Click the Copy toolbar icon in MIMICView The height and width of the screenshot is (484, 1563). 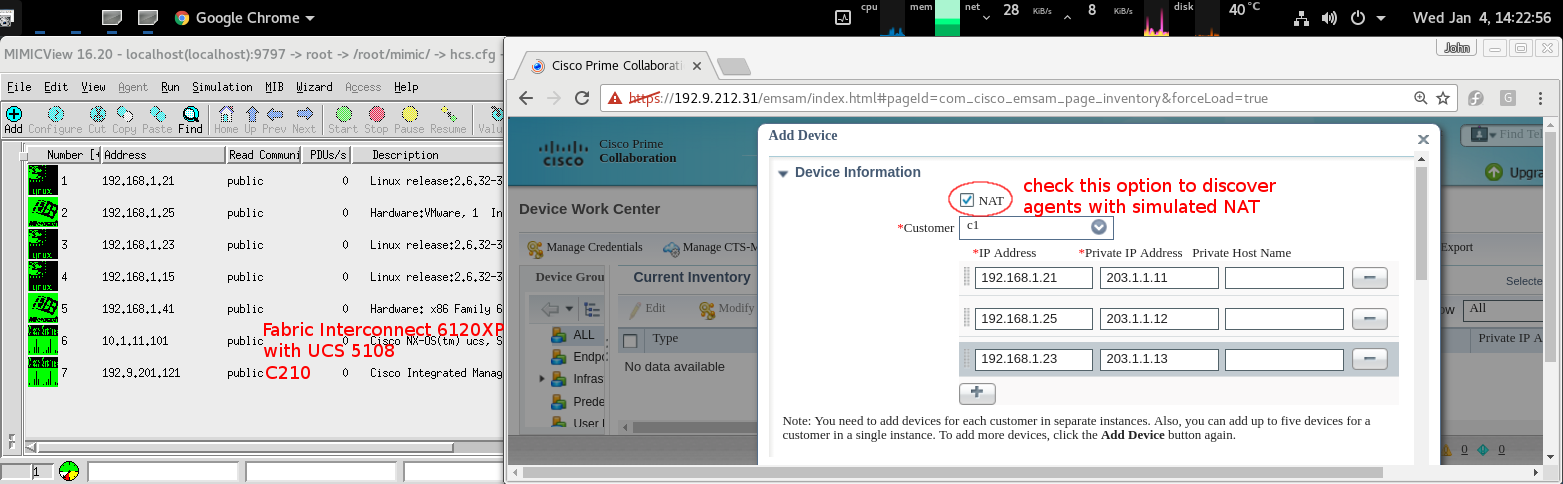[x=125, y=120]
